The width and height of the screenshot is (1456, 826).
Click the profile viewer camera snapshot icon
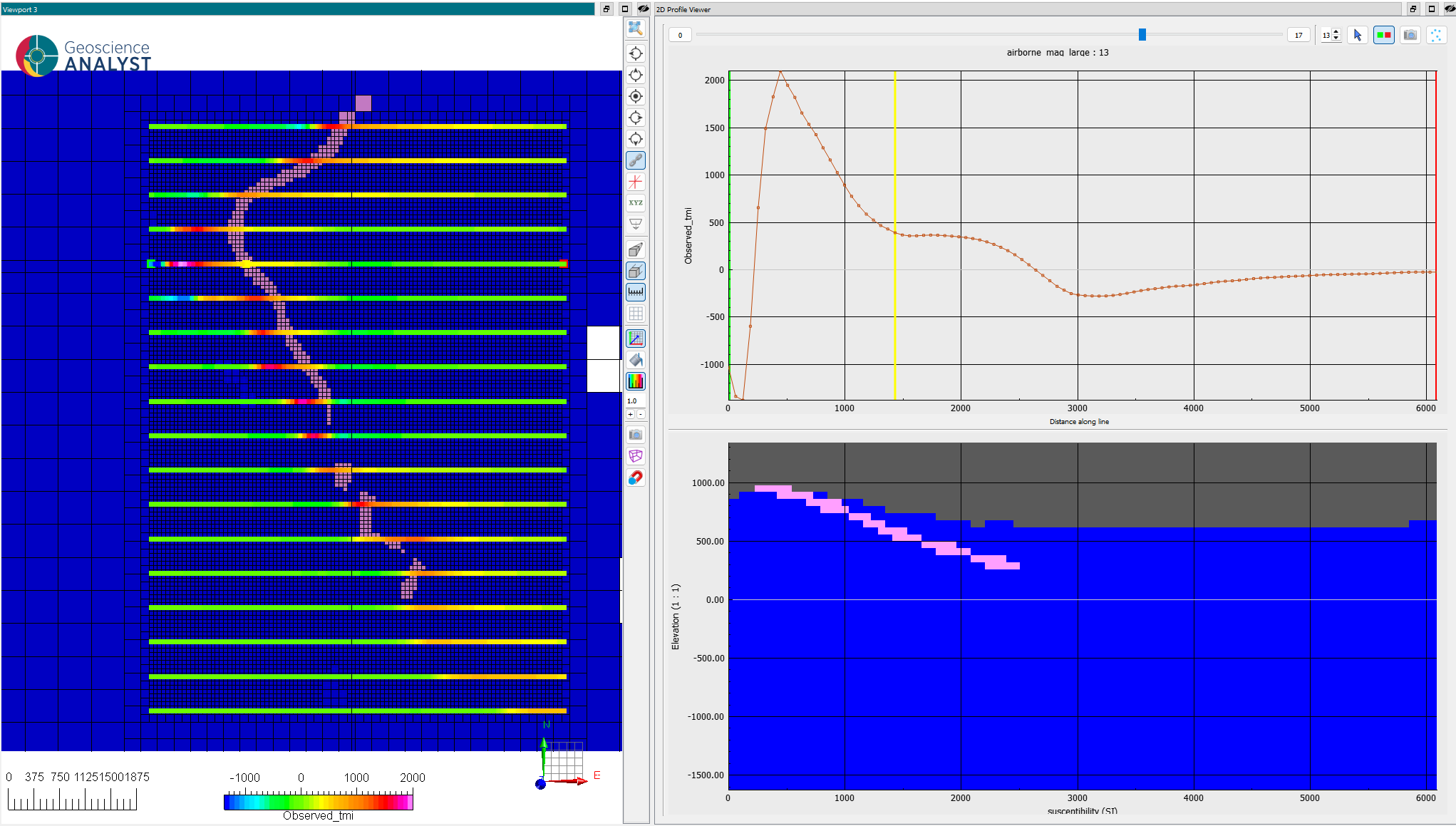[x=1410, y=35]
